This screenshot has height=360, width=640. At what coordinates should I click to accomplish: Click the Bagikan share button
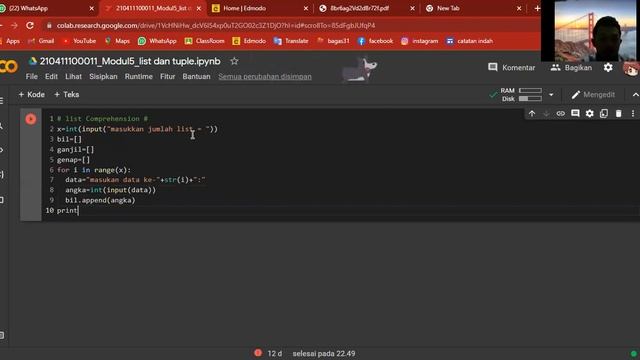tap(571, 68)
